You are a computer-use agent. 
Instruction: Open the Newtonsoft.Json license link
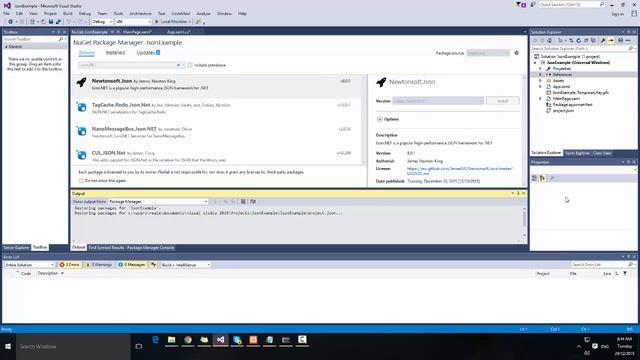point(460,171)
